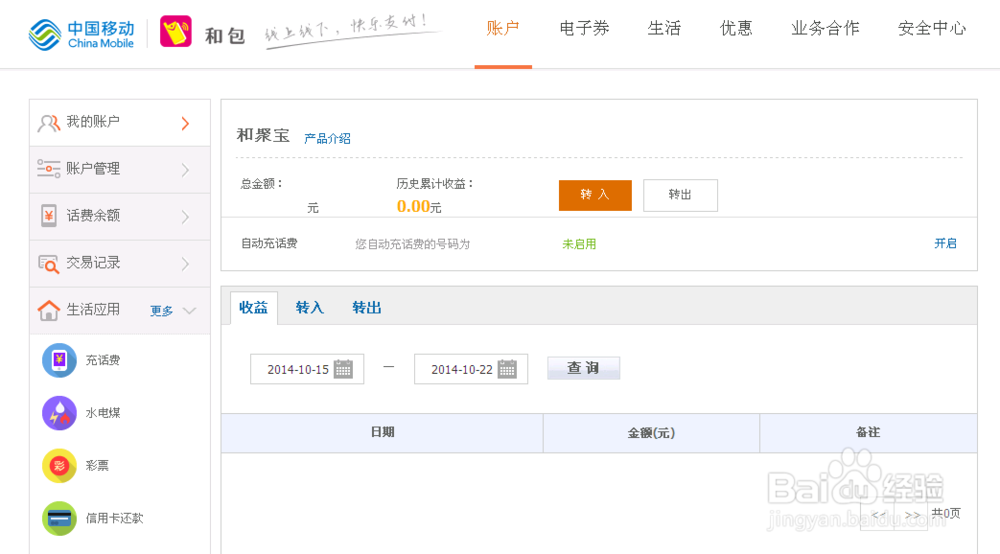Click the start date field 2014-10-15

[x=307, y=369]
